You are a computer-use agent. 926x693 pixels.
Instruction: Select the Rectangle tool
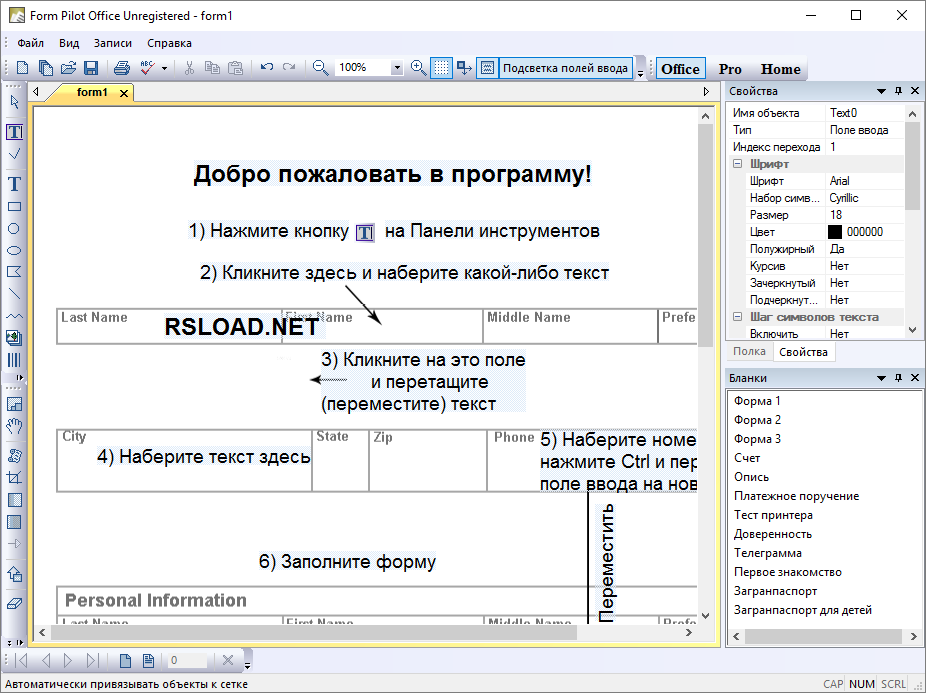(14, 206)
